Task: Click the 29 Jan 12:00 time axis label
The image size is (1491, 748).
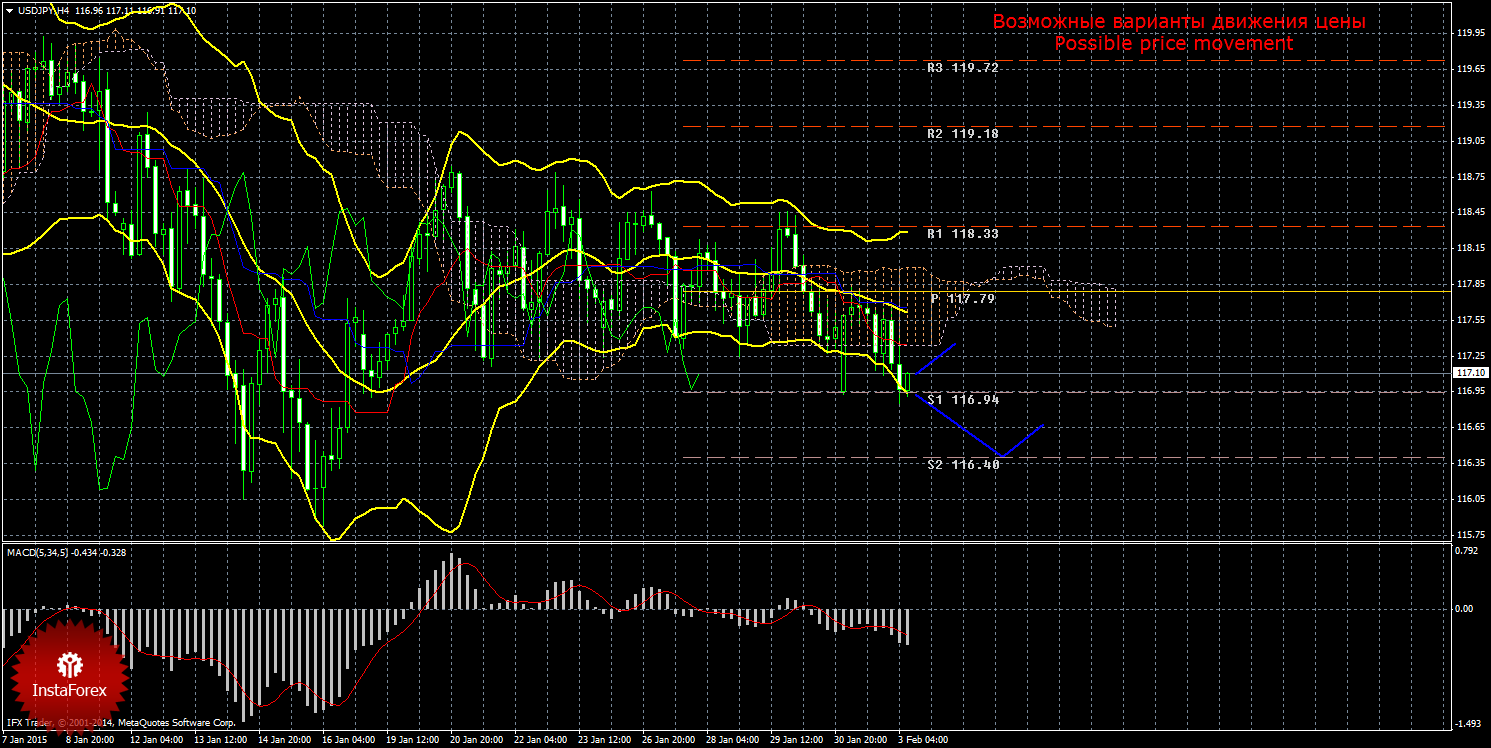Action: [x=796, y=741]
